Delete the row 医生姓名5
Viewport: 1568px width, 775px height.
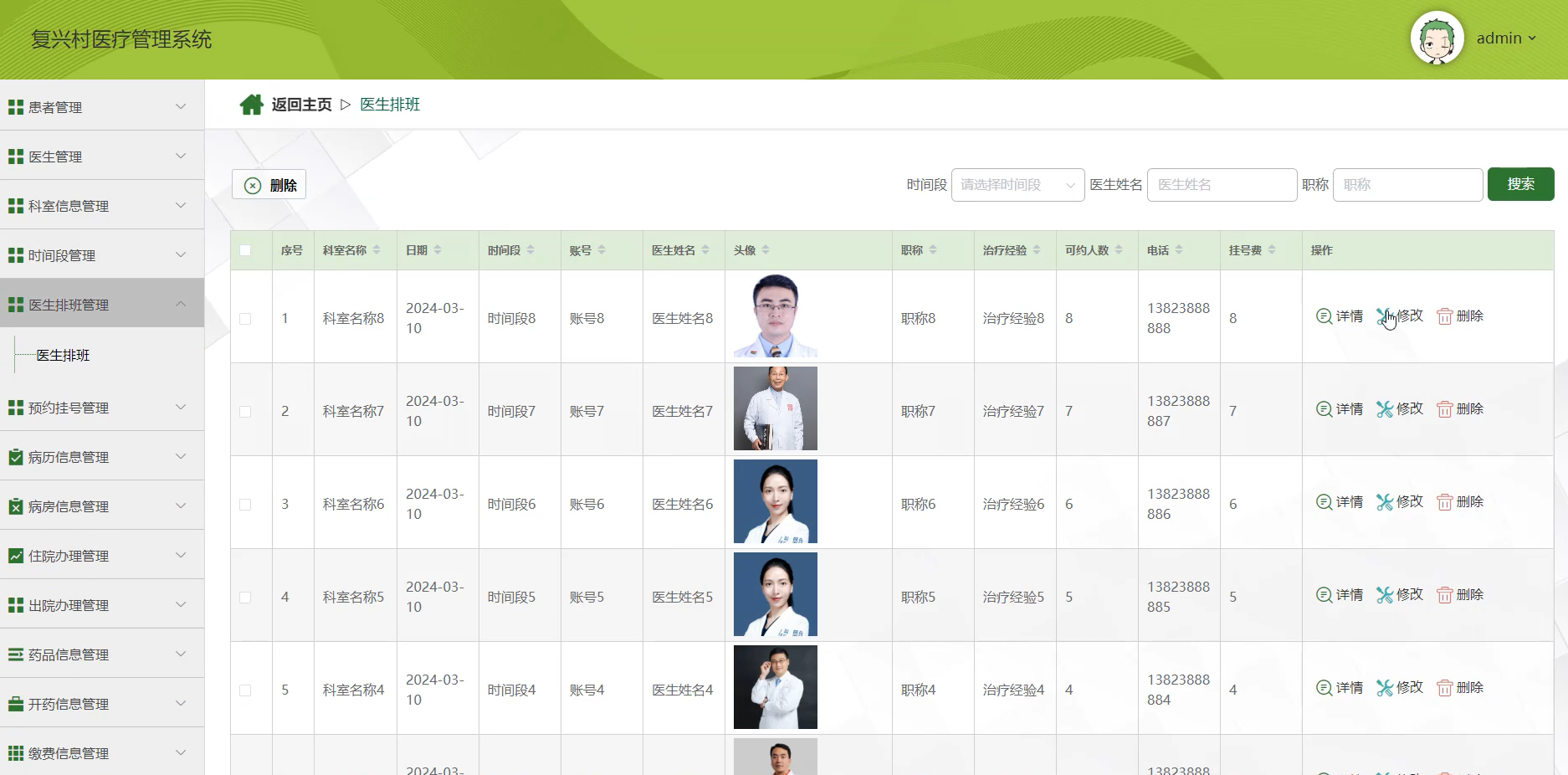(x=1460, y=595)
